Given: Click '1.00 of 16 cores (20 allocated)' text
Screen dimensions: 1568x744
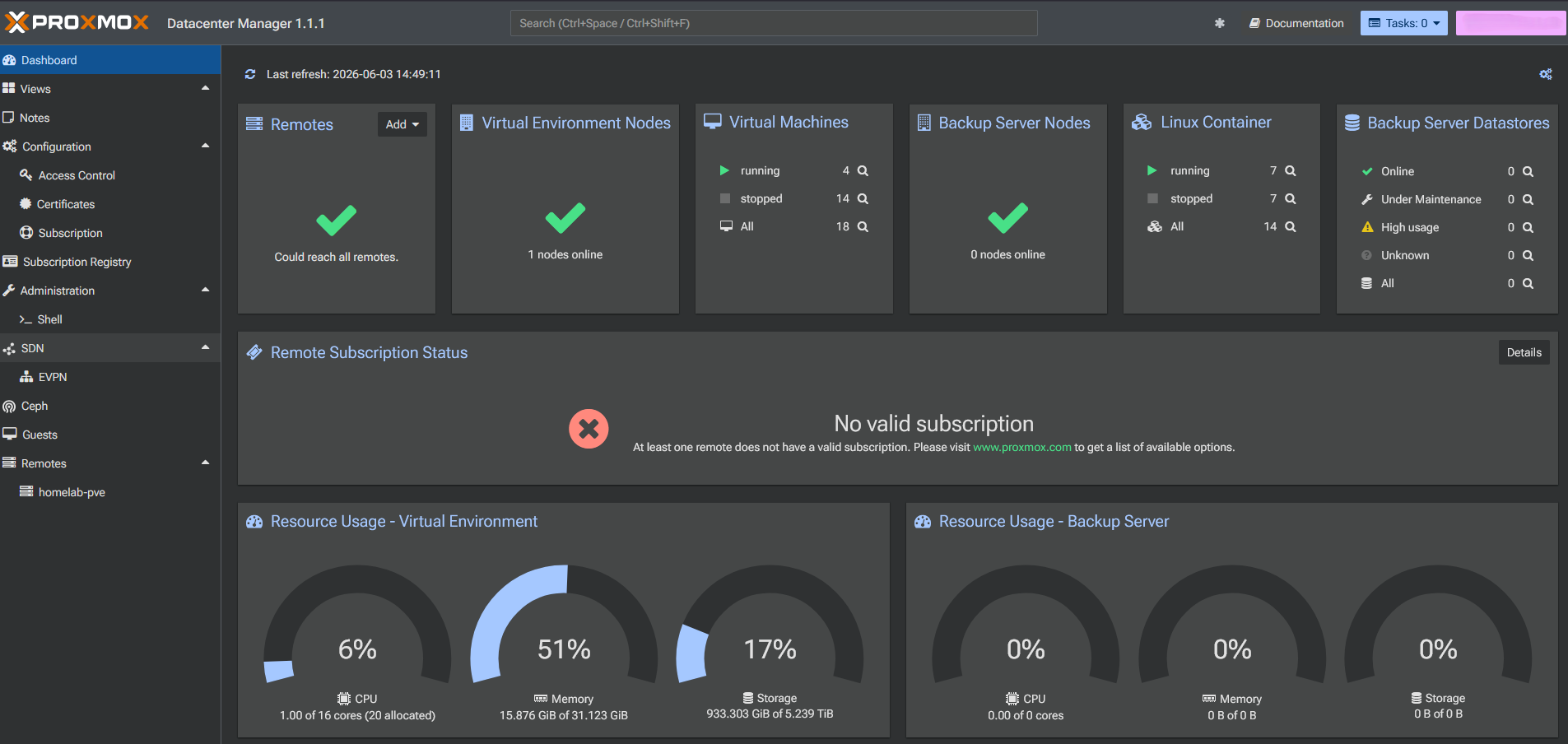Looking at the screenshot, I should [357, 715].
